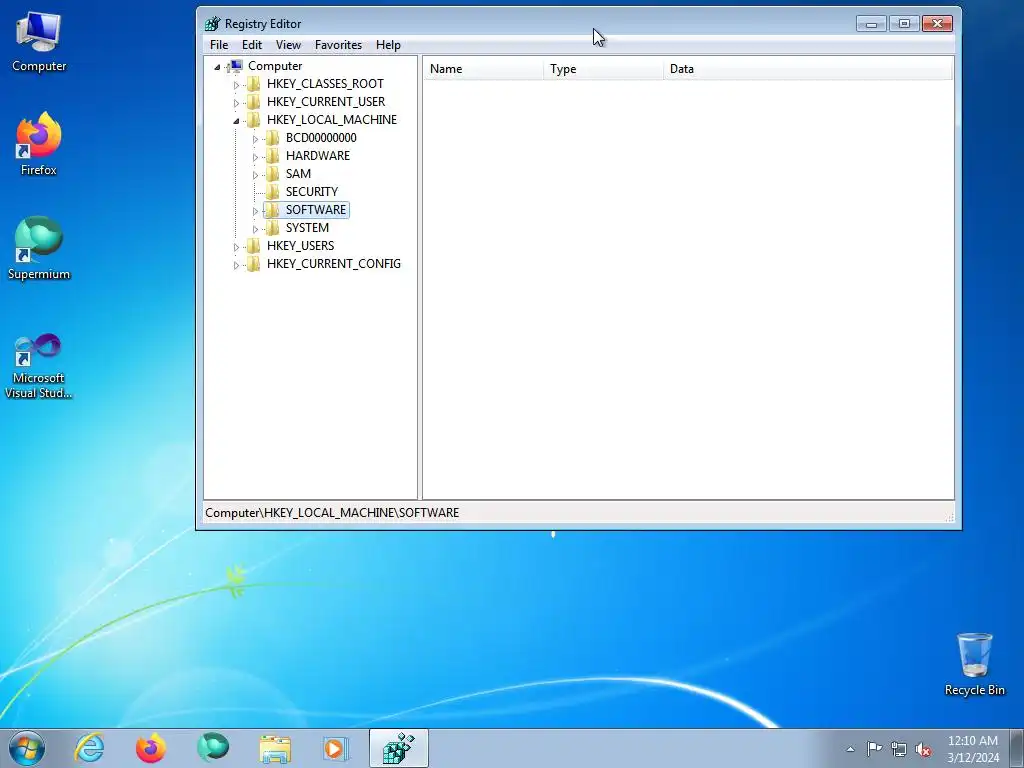Open the taskbar clock showing 12:10 AM
1024x768 pixels.
click(x=973, y=749)
